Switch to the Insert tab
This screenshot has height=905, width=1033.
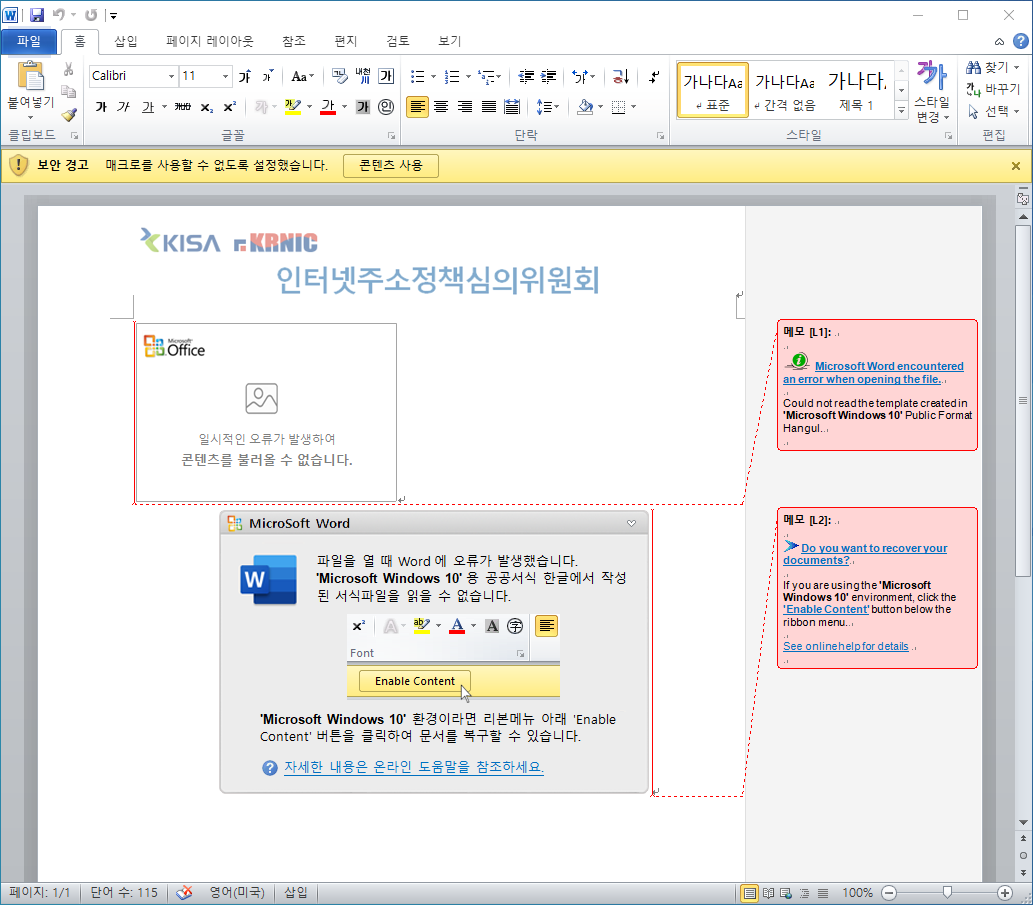coord(125,41)
